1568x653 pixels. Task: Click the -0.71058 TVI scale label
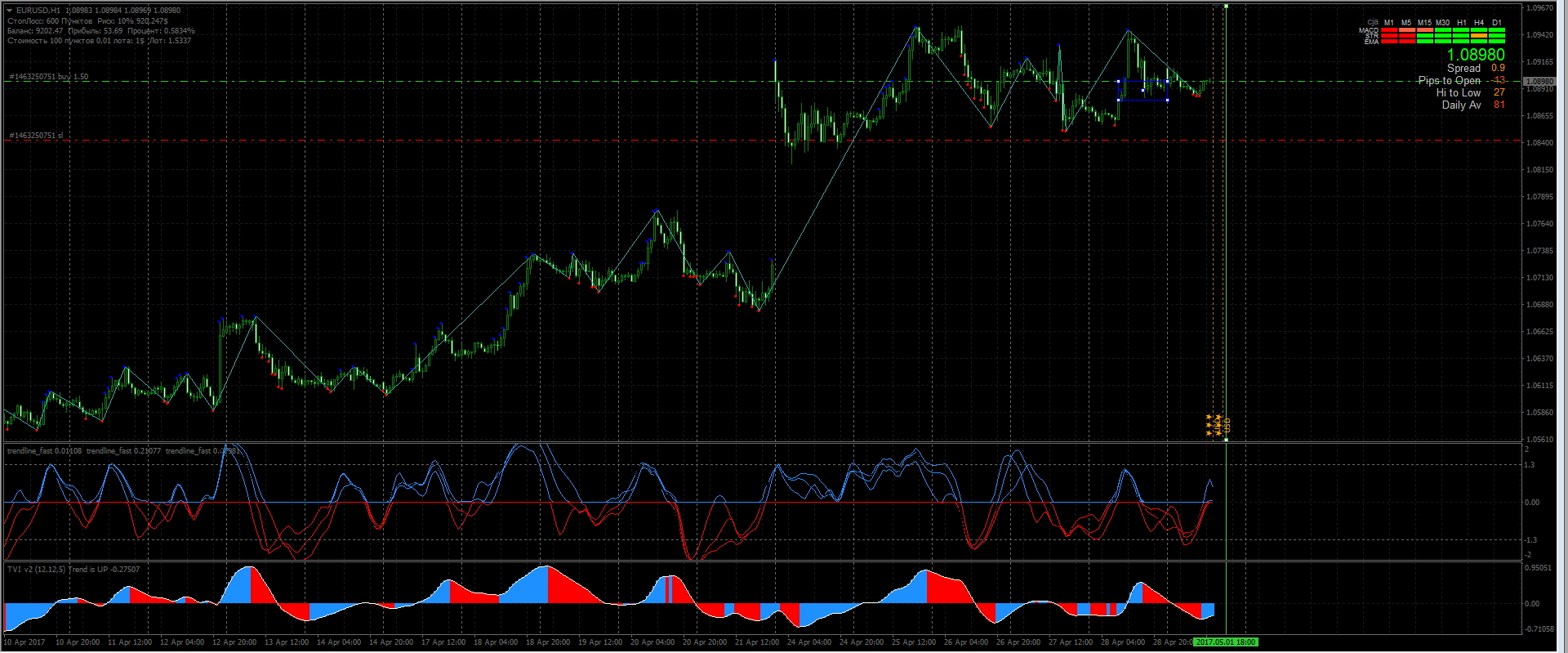tap(1539, 630)
